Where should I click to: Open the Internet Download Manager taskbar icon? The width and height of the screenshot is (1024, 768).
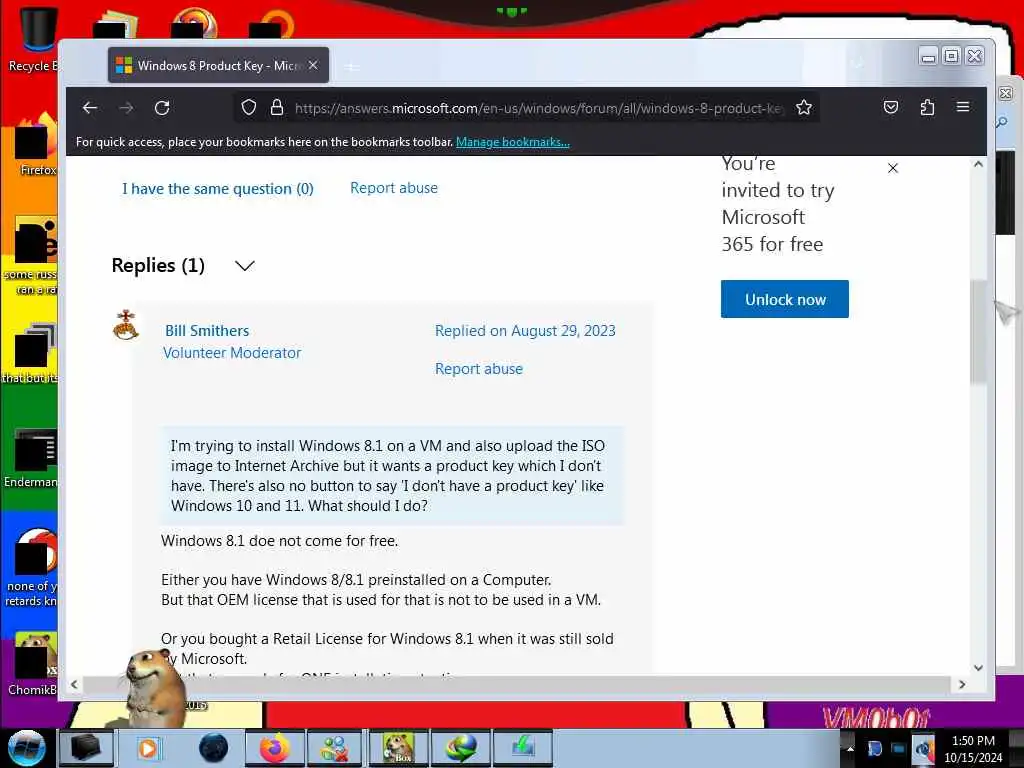pyautogui.click(x=460, y=748)
